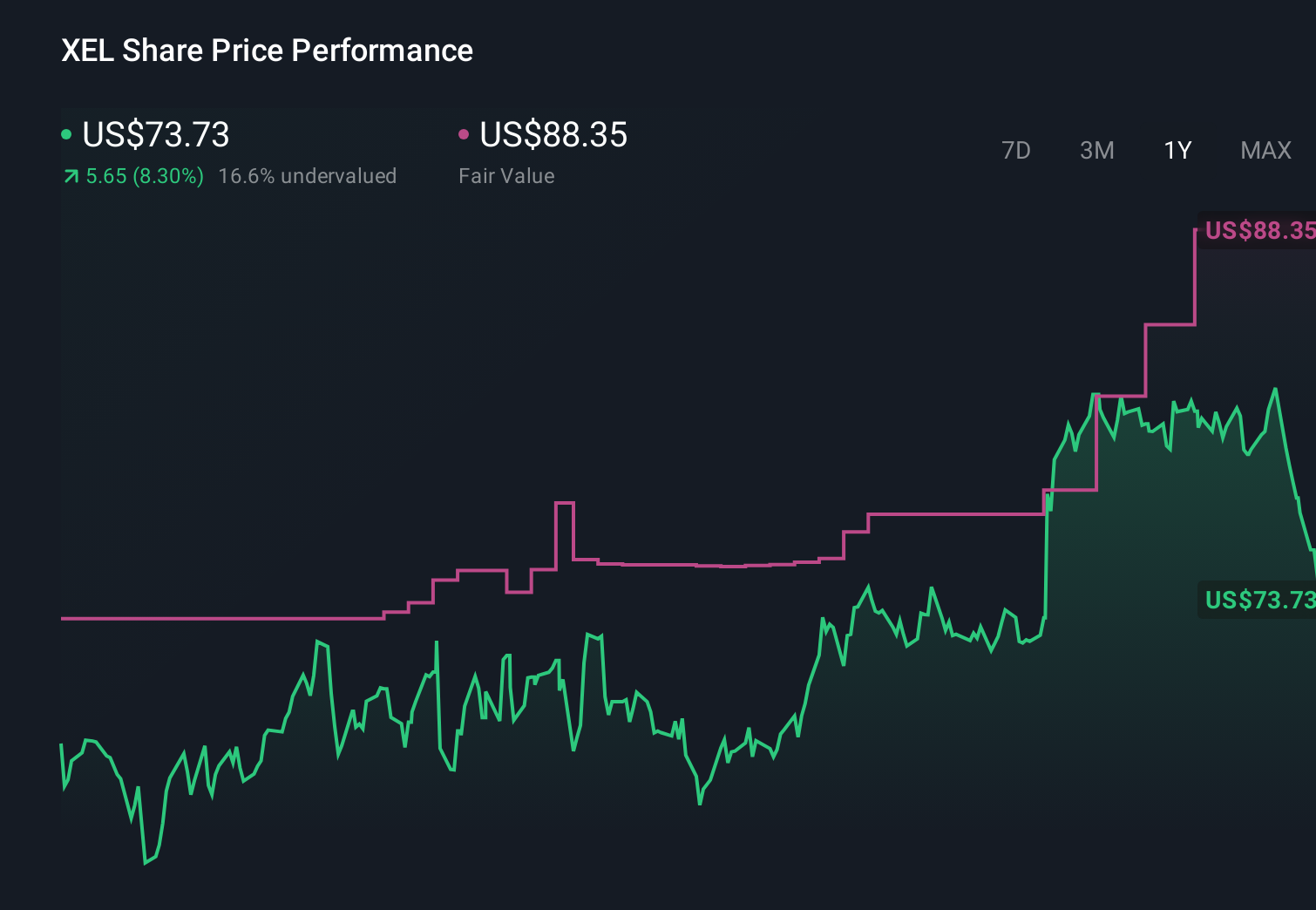Toggle the Fair Value series visibility

point(465,134)
